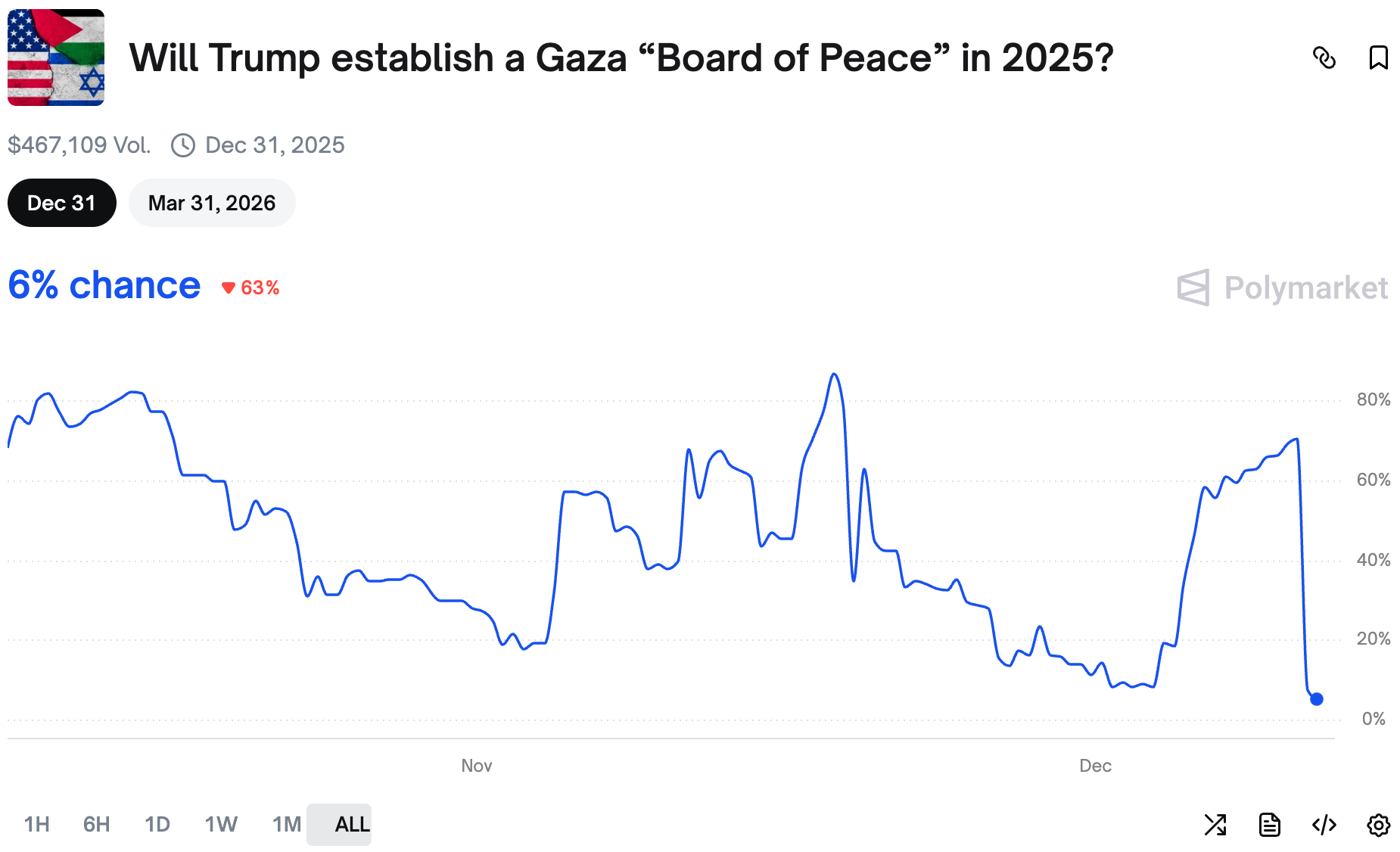Bookmark this Gaza Board of Peace market
The width and height of the screenshot is (1400, 852).
[x=1378, y=58]
